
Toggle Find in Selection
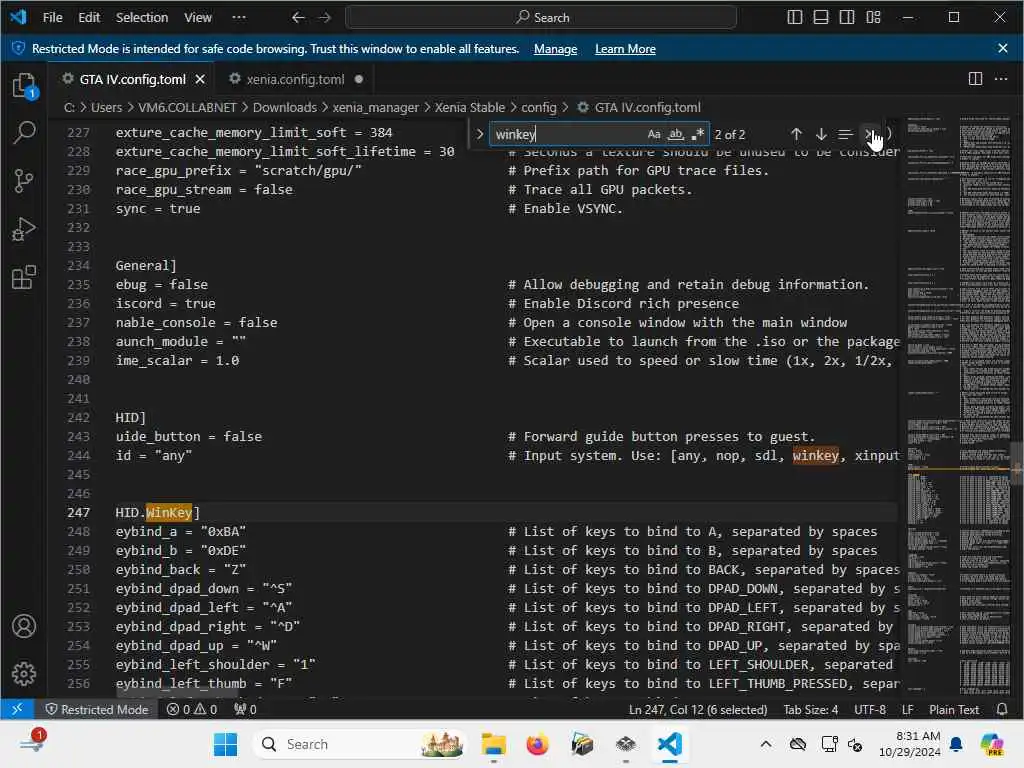[x=845, y=134]
